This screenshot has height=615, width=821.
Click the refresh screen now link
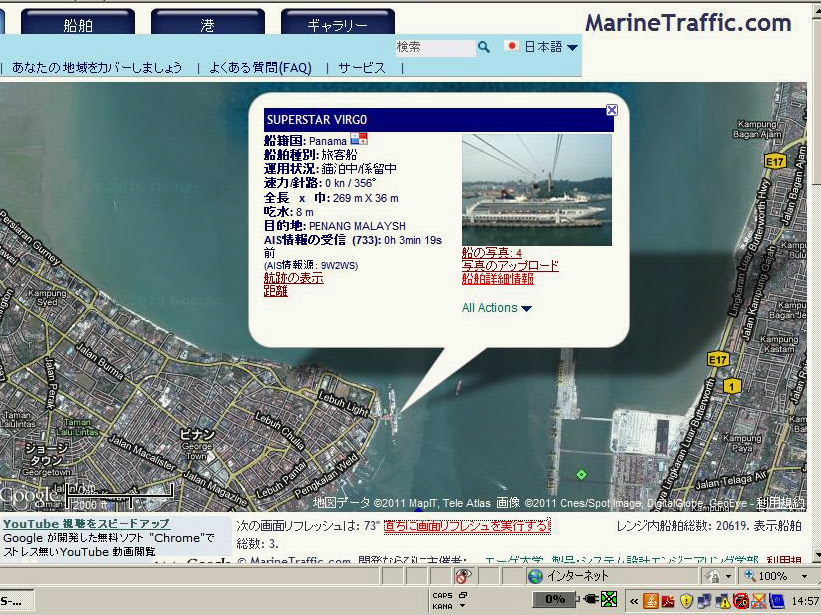tap(467, 525)
